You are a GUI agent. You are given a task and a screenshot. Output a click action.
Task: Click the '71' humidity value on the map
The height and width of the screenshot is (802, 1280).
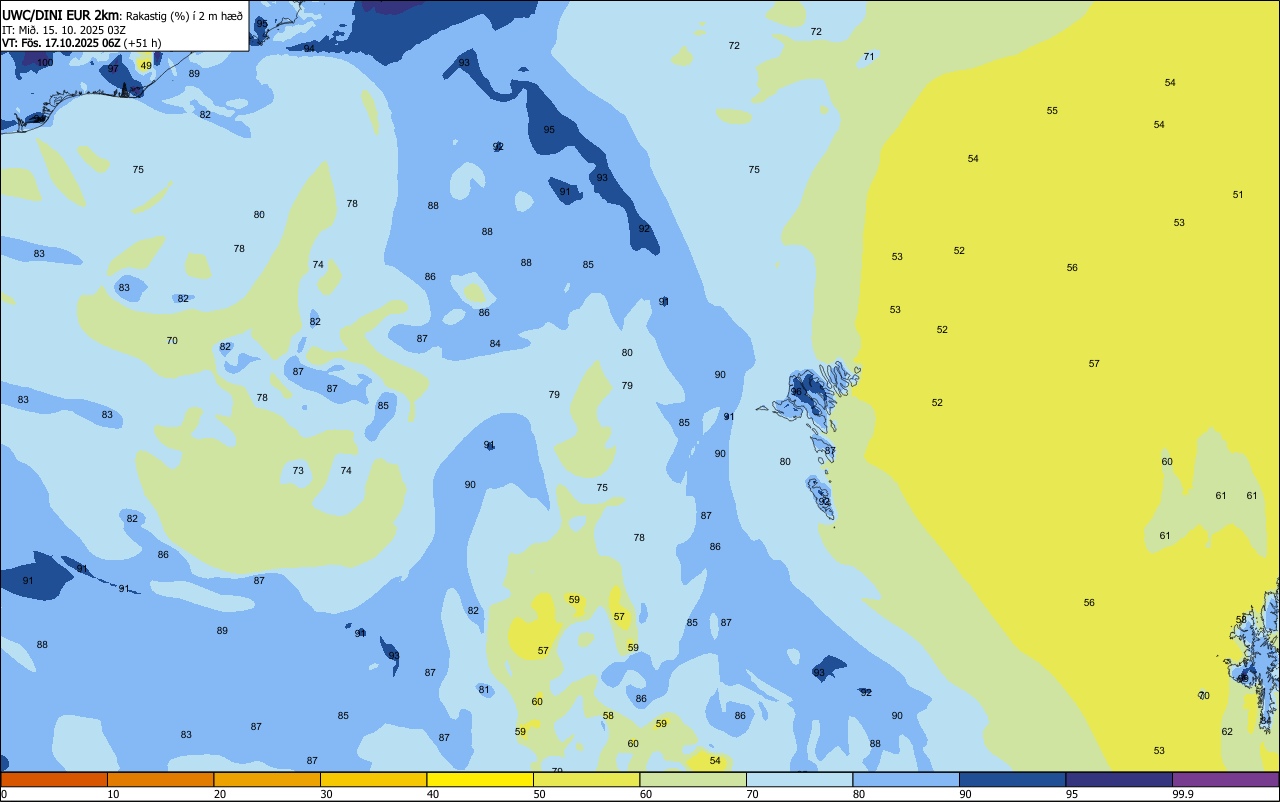[869, 57]
